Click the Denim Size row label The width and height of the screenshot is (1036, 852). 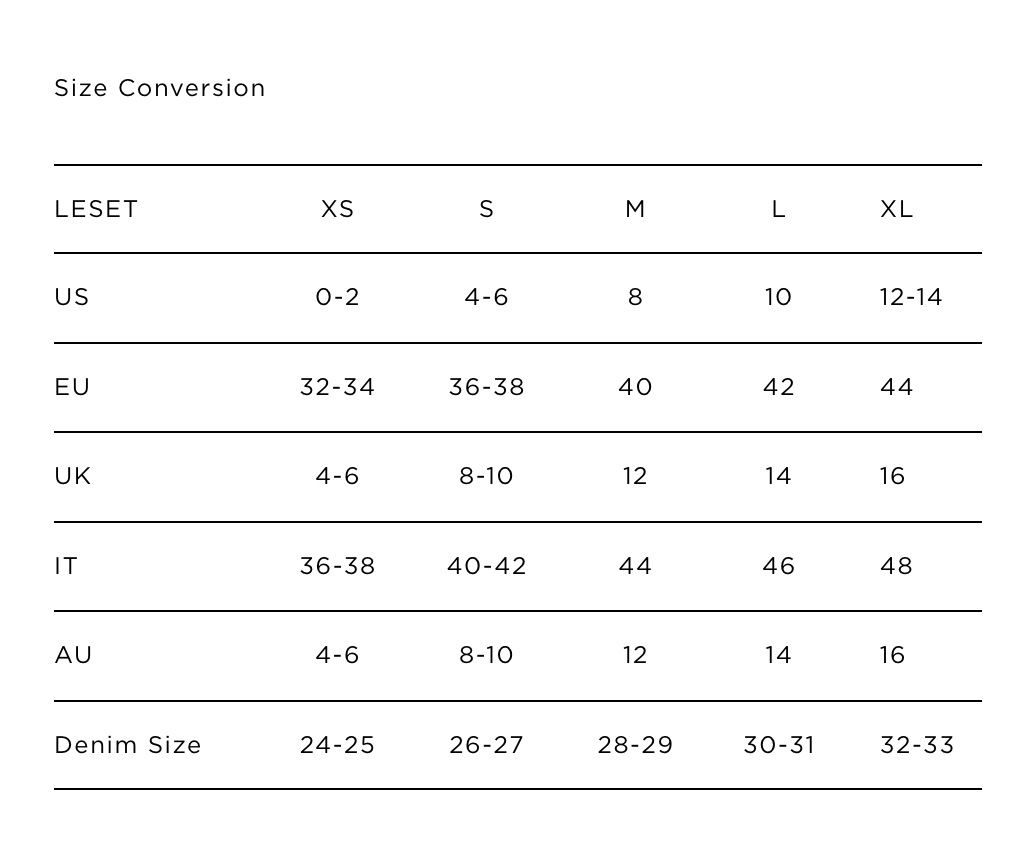pyautogui.click(x=128, y=745)
